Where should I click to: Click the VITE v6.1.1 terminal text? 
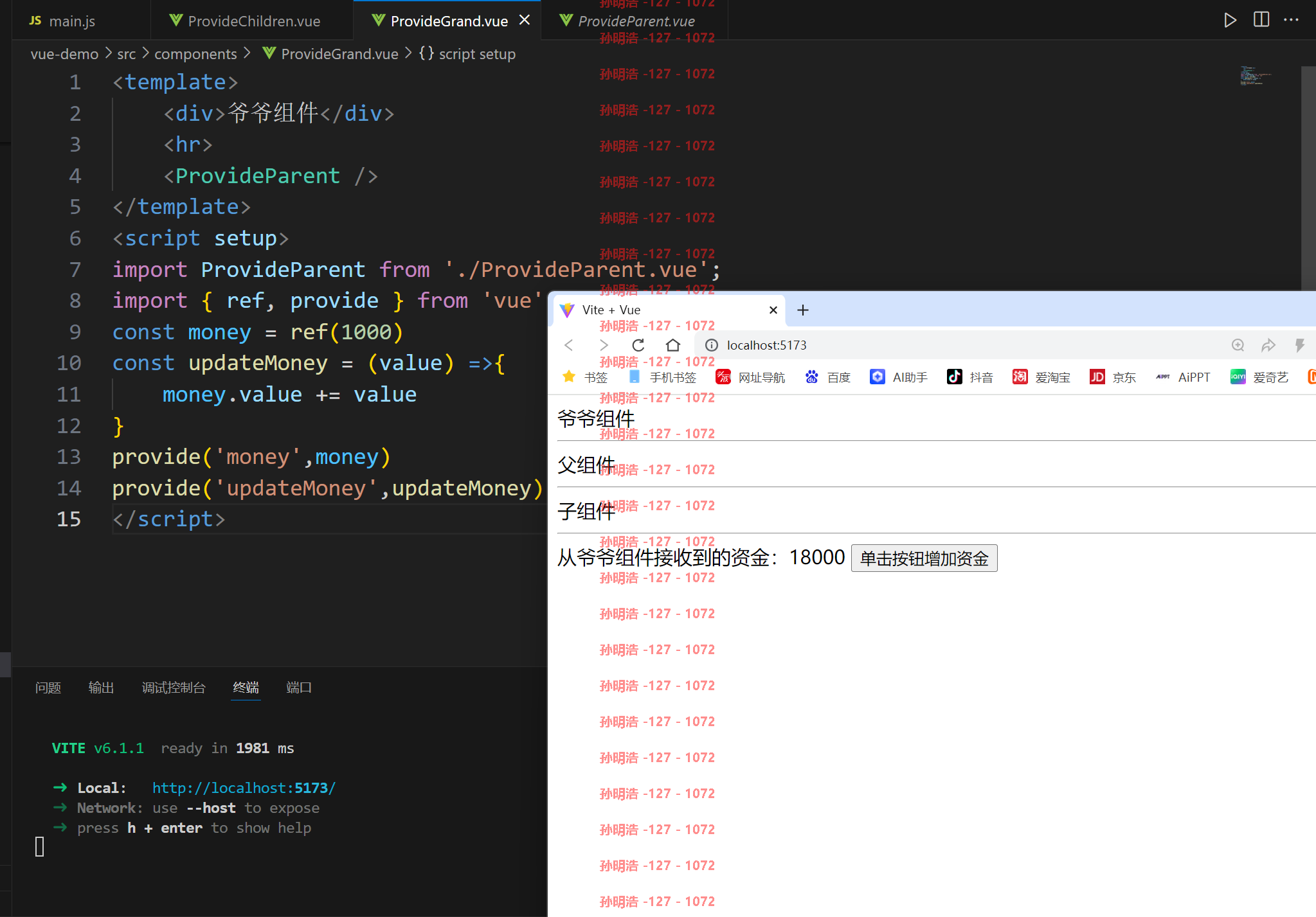click(98, 748)
